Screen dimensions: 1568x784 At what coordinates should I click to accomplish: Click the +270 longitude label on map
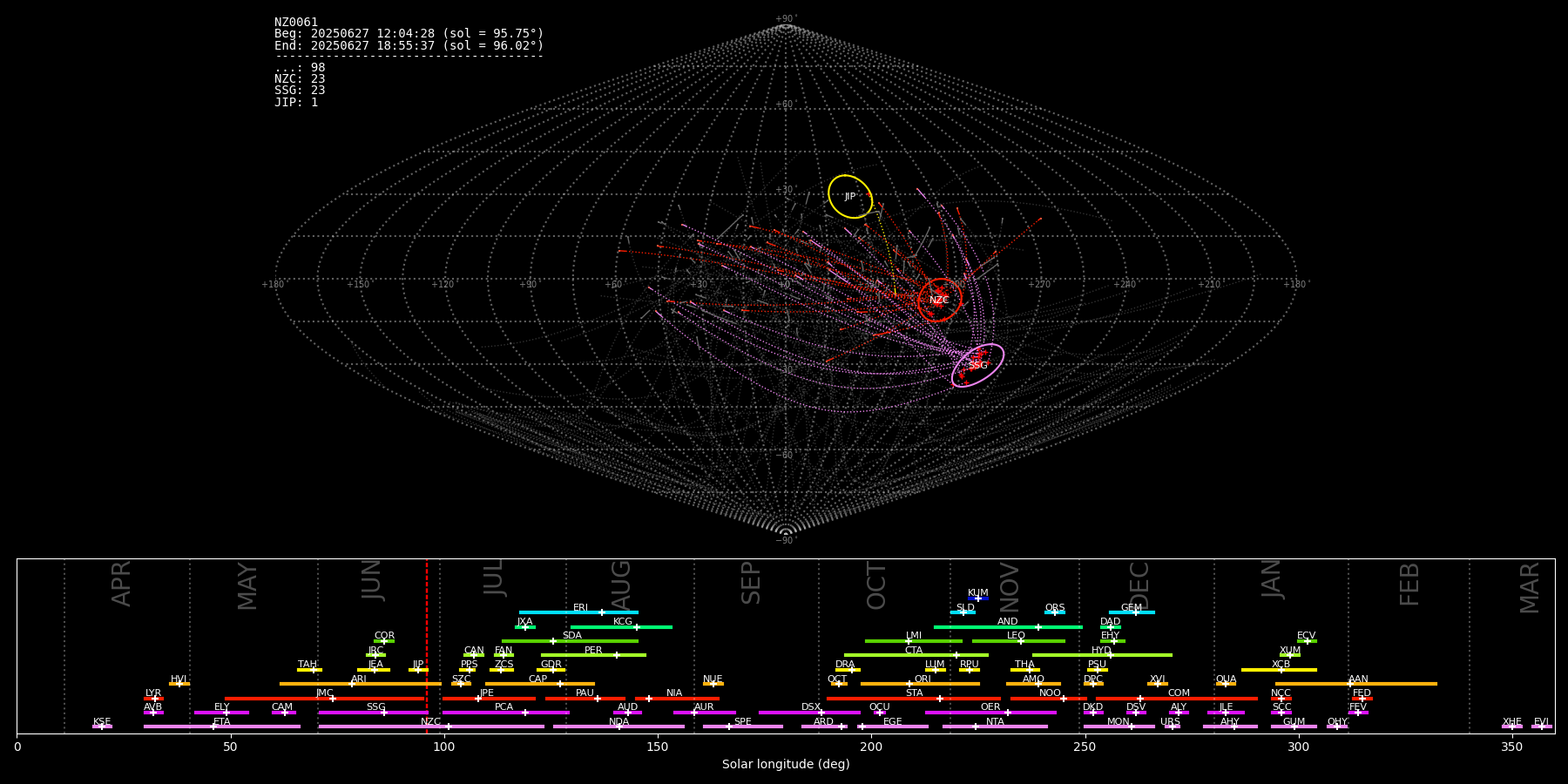1039,284
